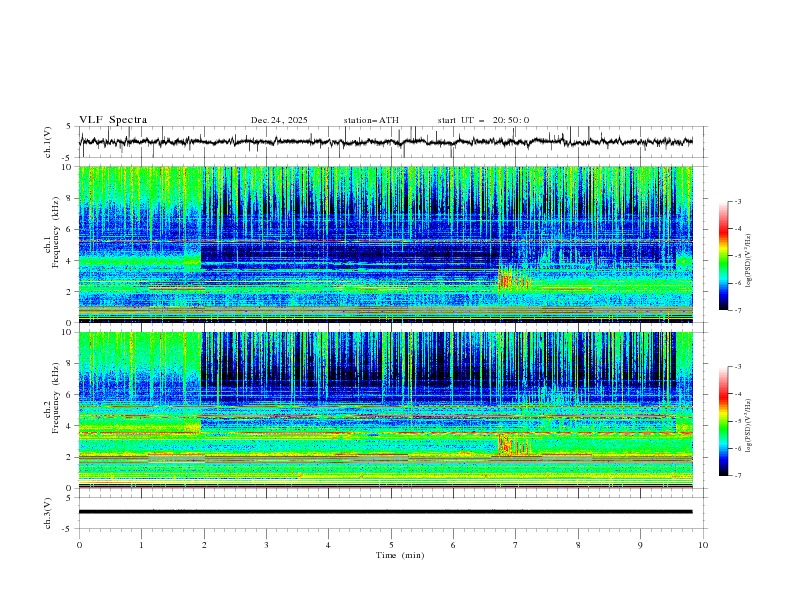
Task: Click the thick black ch.3 voltage trace
Action: (x=386, y=512)
